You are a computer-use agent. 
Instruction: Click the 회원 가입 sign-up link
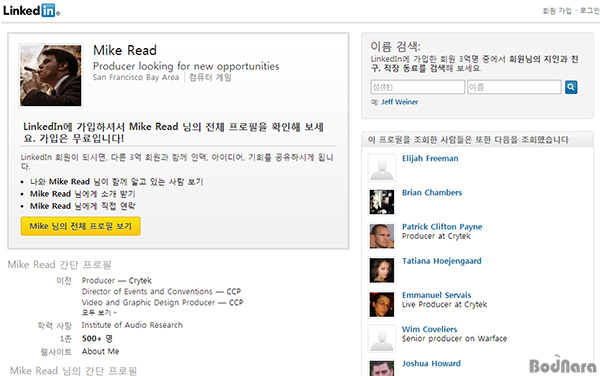point(557,11)
